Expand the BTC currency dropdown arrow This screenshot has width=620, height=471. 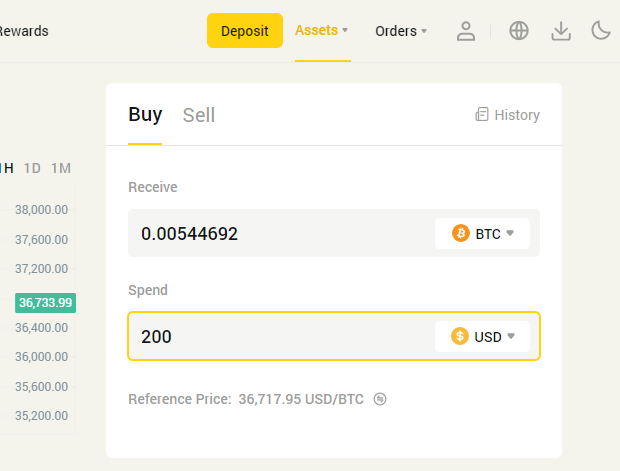pos(510,233)
